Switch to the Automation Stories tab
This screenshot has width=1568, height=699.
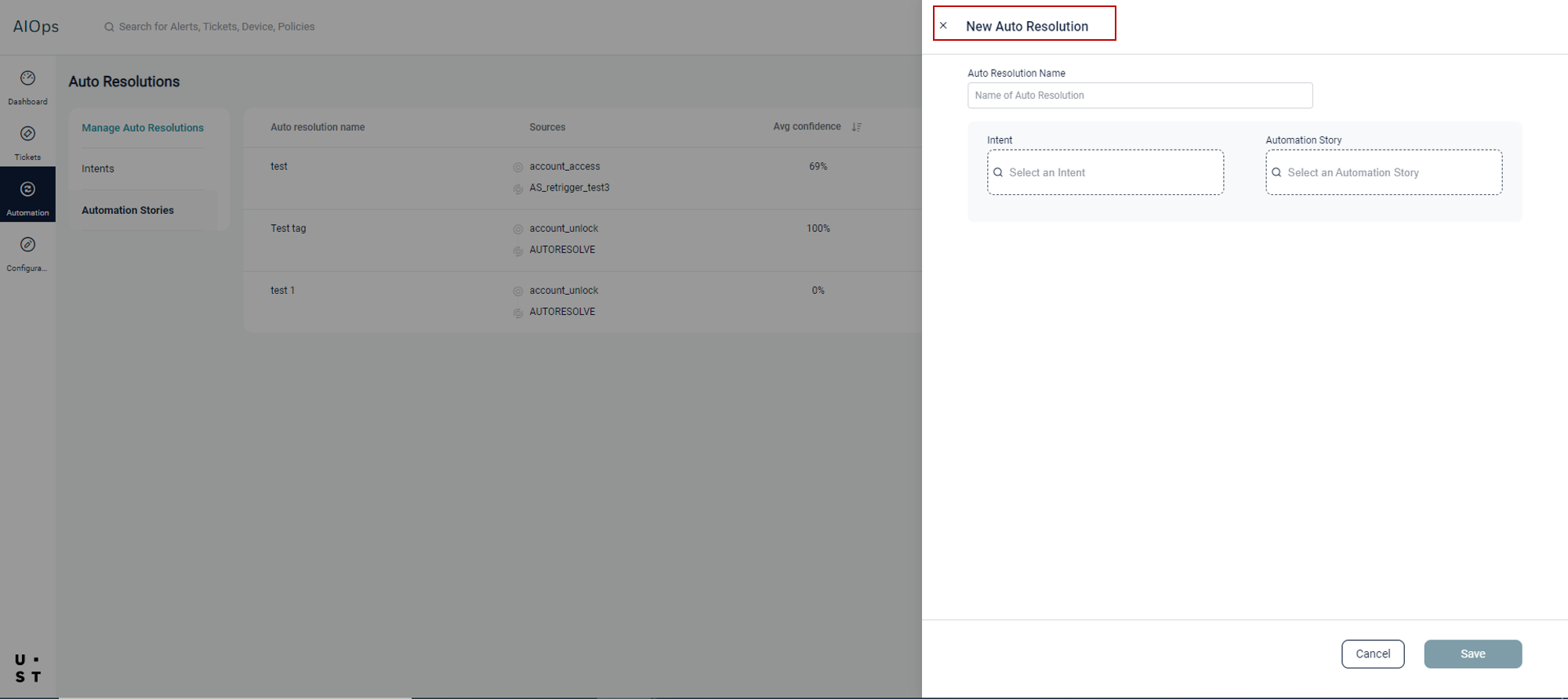(x=128, y=210)
